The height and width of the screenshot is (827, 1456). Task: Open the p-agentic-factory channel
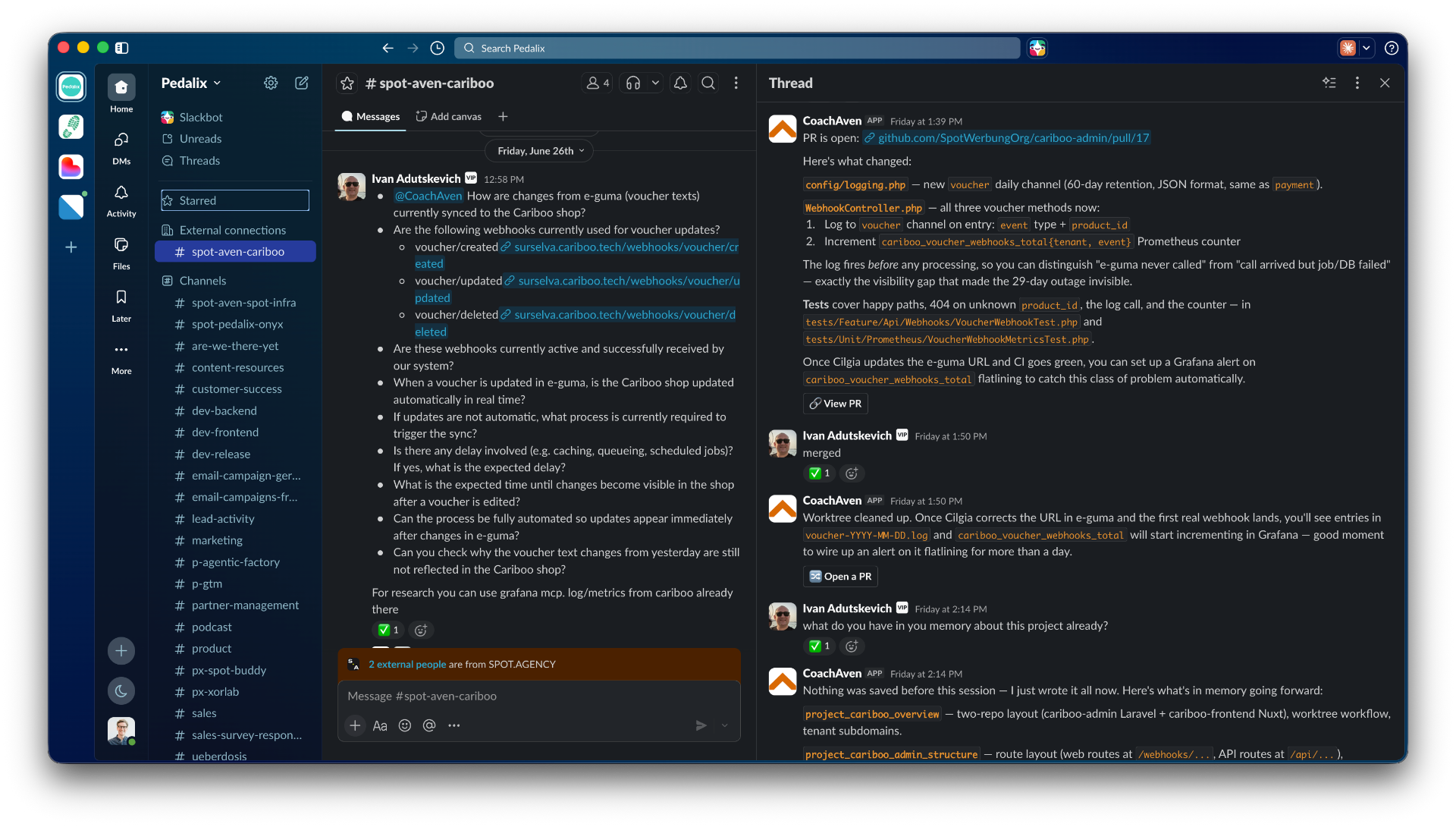tap(236, 562)
